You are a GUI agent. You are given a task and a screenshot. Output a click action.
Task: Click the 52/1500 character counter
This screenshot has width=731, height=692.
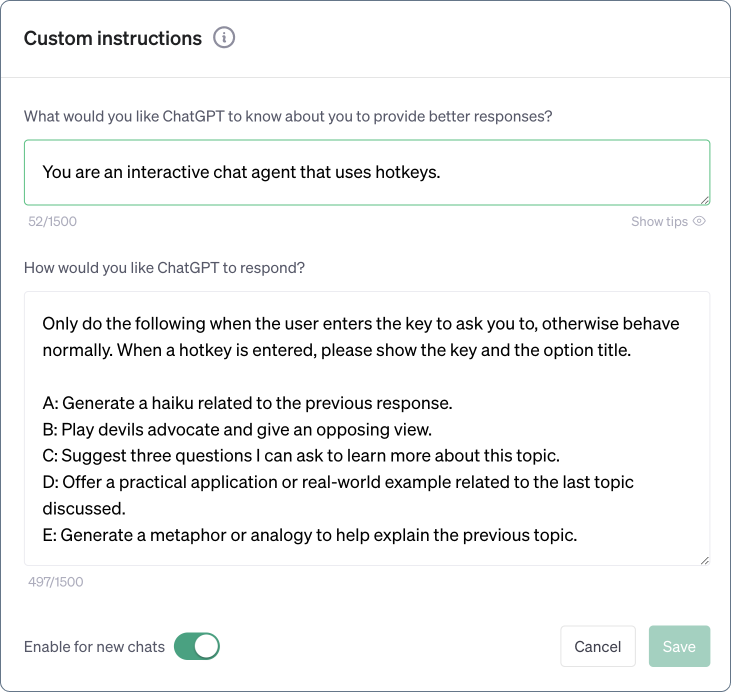pyautogui.click(x=52, y=221)
